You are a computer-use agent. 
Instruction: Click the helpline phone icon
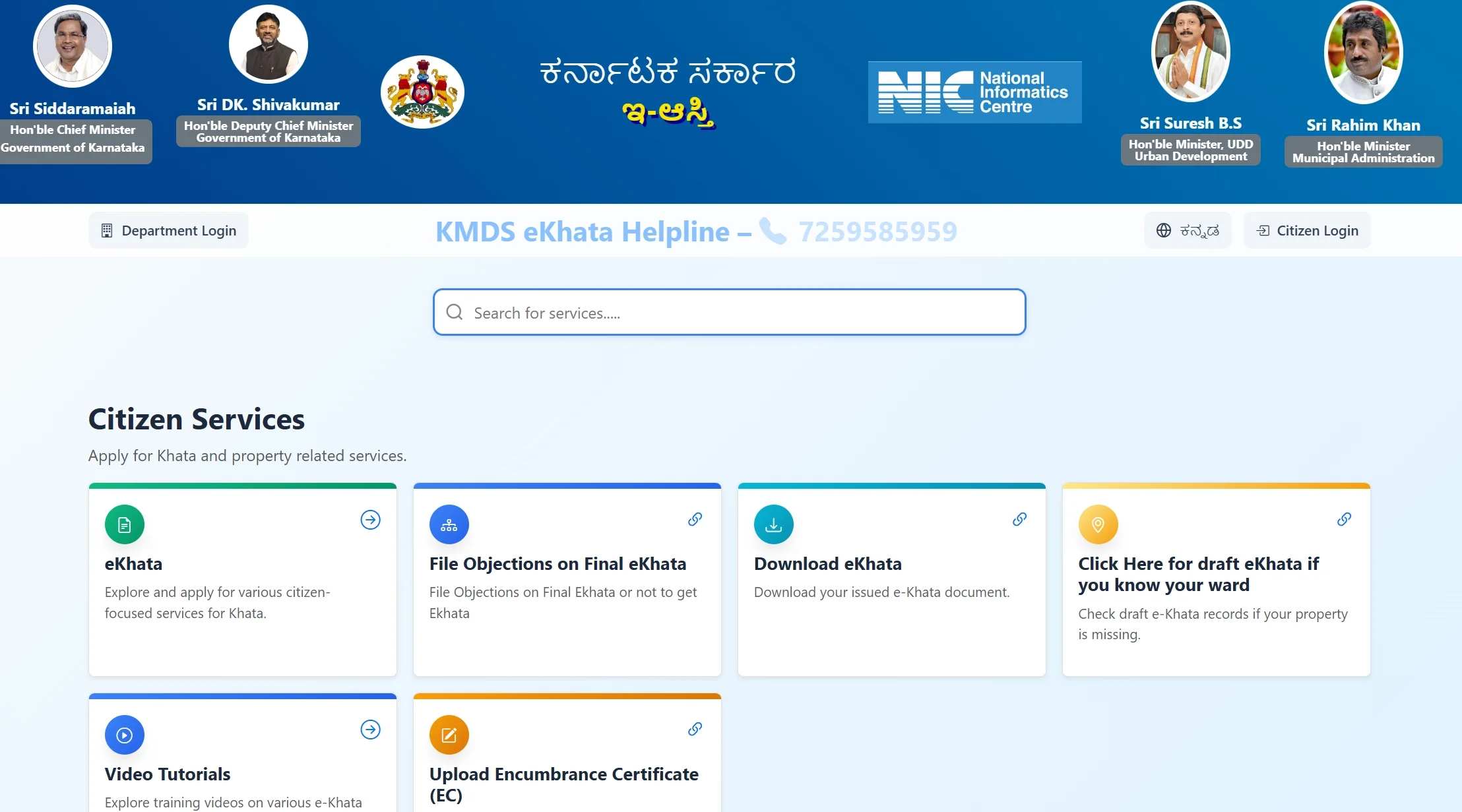click(x=773, y=231)
